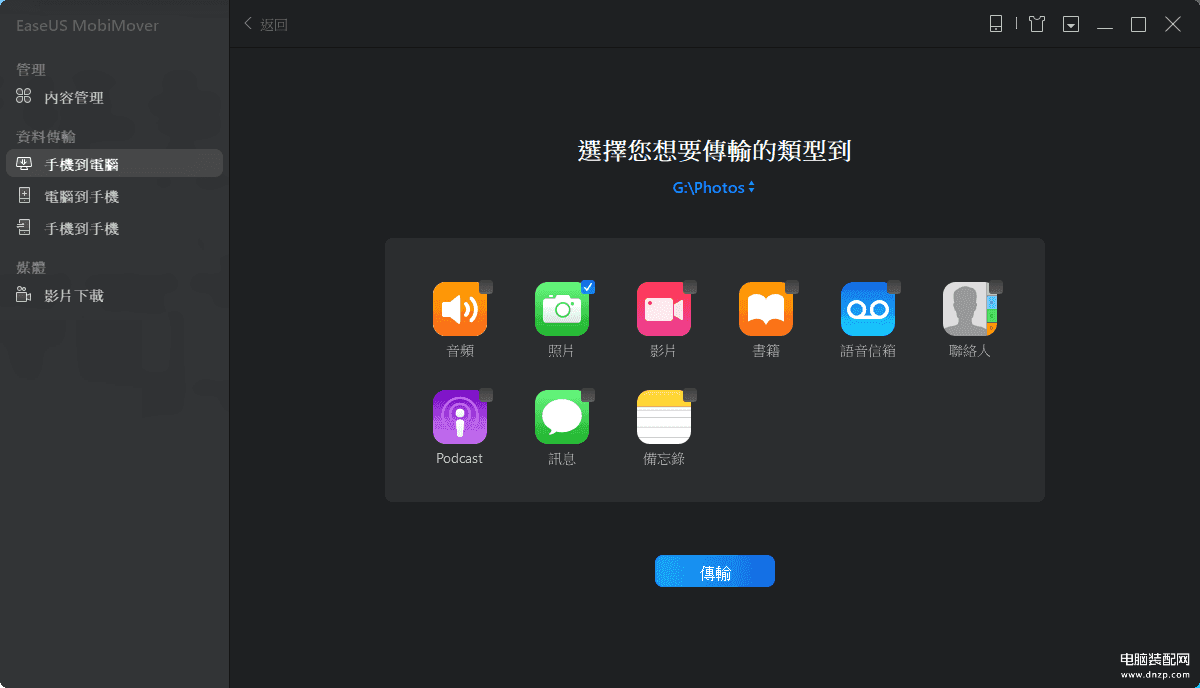Click the 影片 label under the camcorder
This screenshot has height=688, width=1200.
tap(664, 351)
